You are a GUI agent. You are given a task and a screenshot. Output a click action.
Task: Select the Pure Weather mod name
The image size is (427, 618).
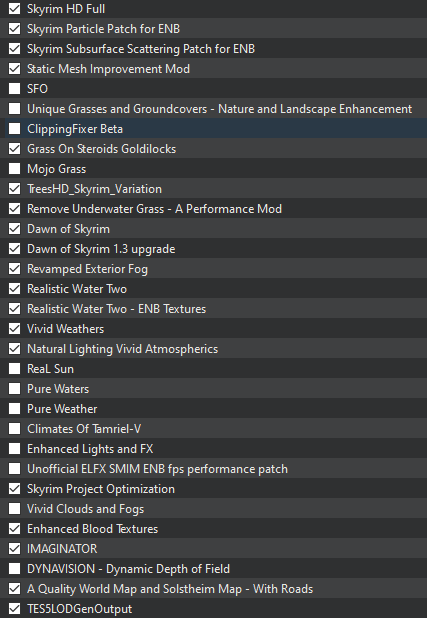pyautogui.click(x=62, y=409)
